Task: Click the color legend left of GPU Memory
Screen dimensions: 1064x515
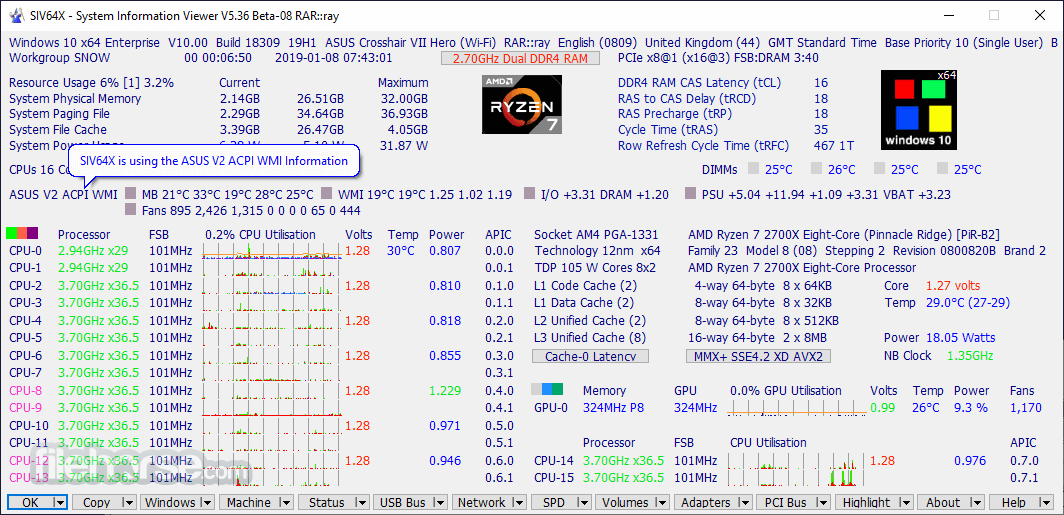Action: [x=547, y=389]
